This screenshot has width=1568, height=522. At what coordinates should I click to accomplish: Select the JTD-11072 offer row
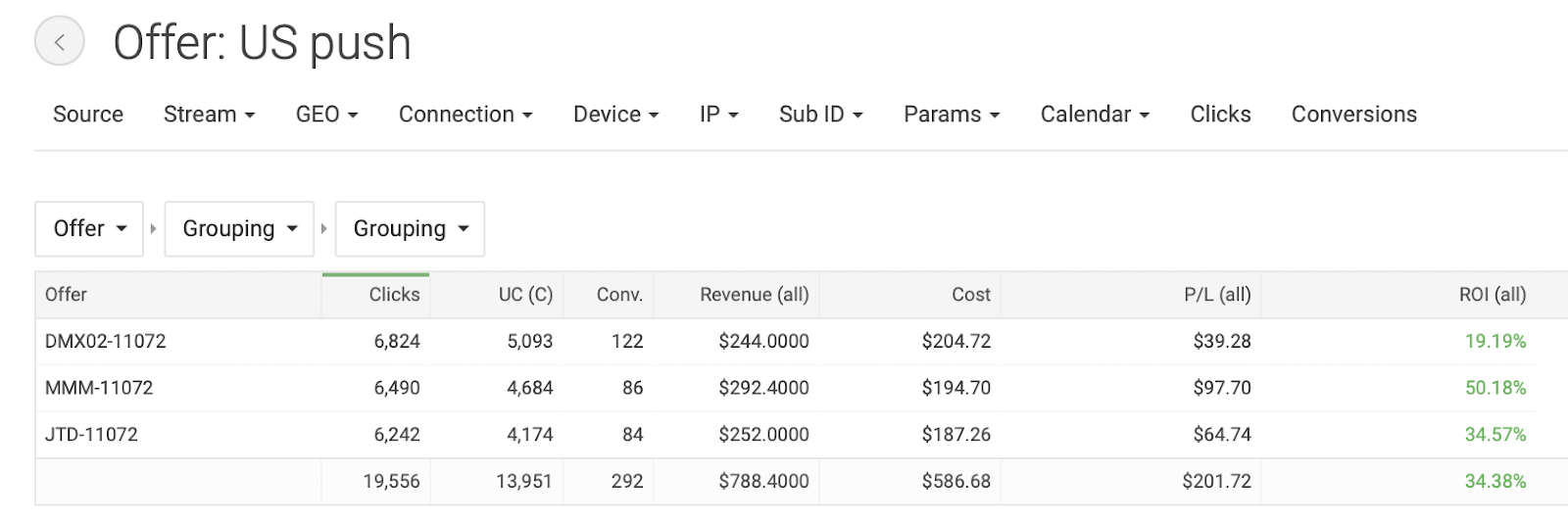[91, 435]
